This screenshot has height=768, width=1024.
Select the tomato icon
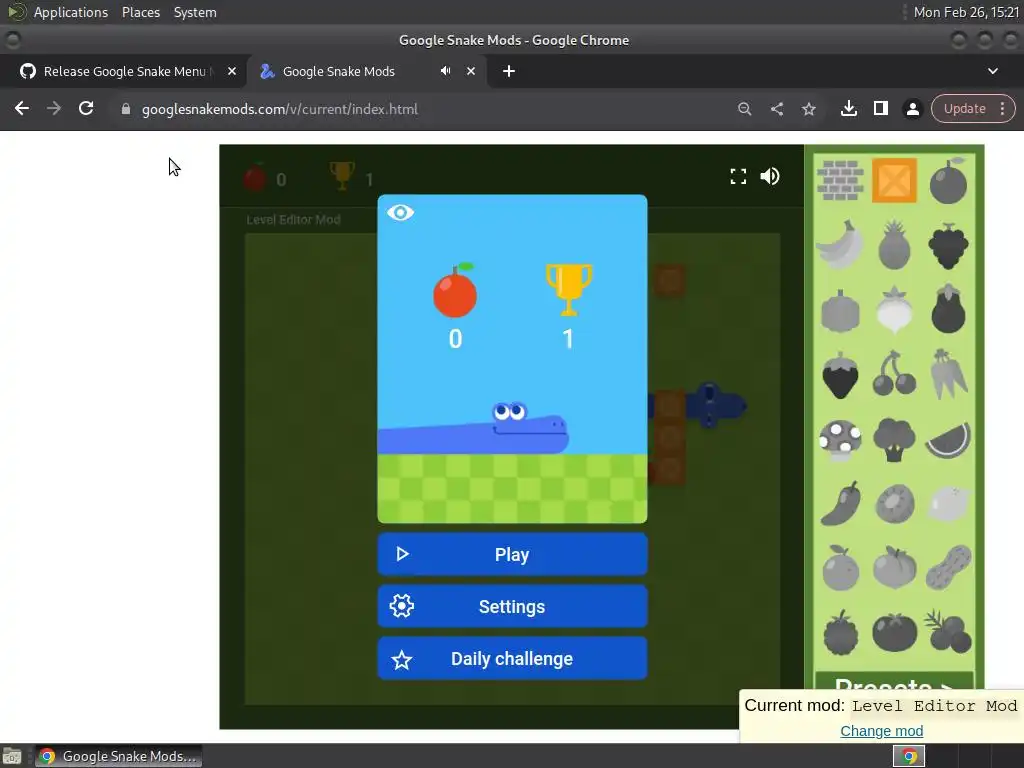(x=894, y=632)
